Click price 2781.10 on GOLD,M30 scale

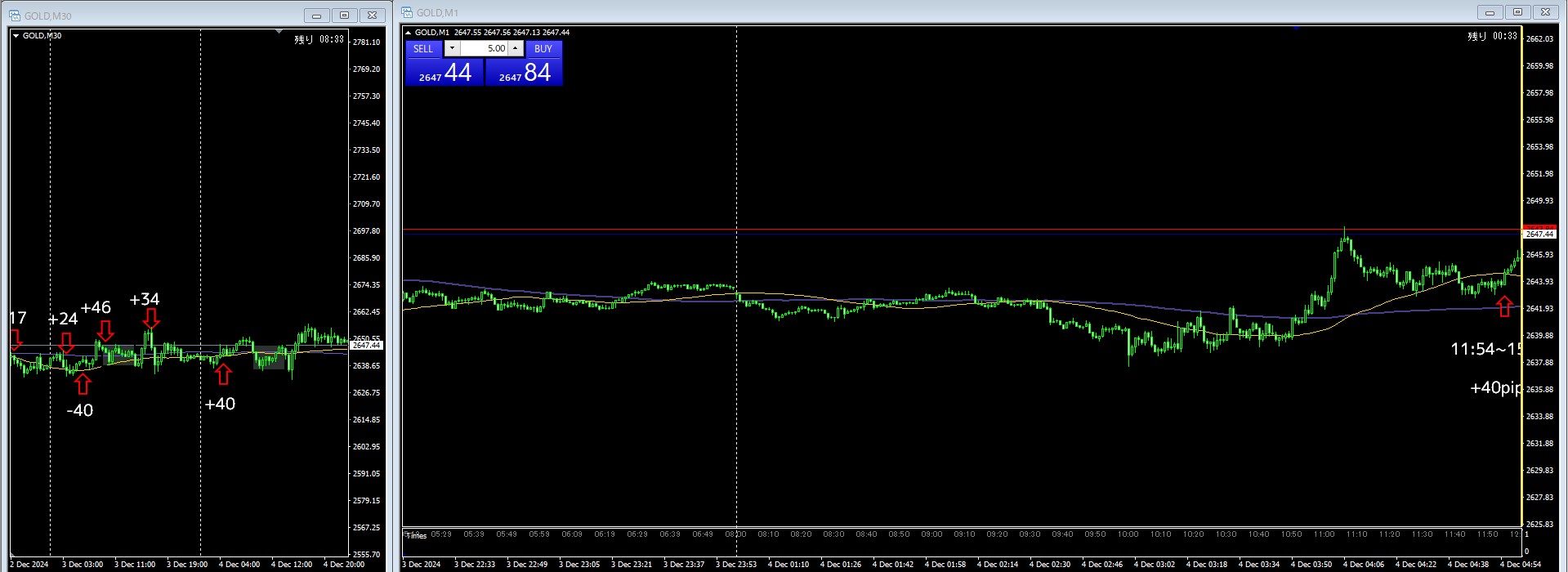coord(366,42)
